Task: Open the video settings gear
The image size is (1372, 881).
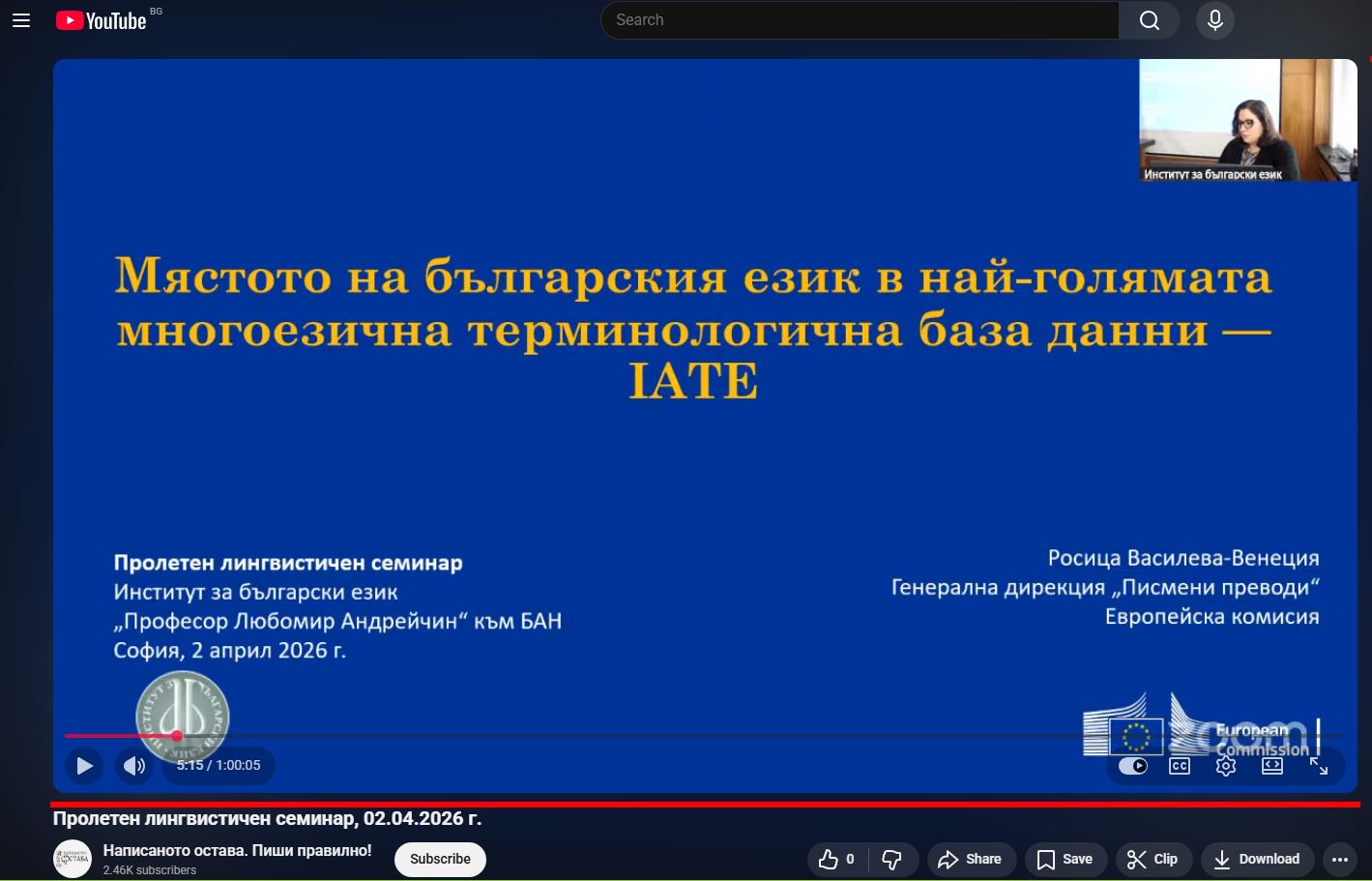Action: (x=1226, y=766)
